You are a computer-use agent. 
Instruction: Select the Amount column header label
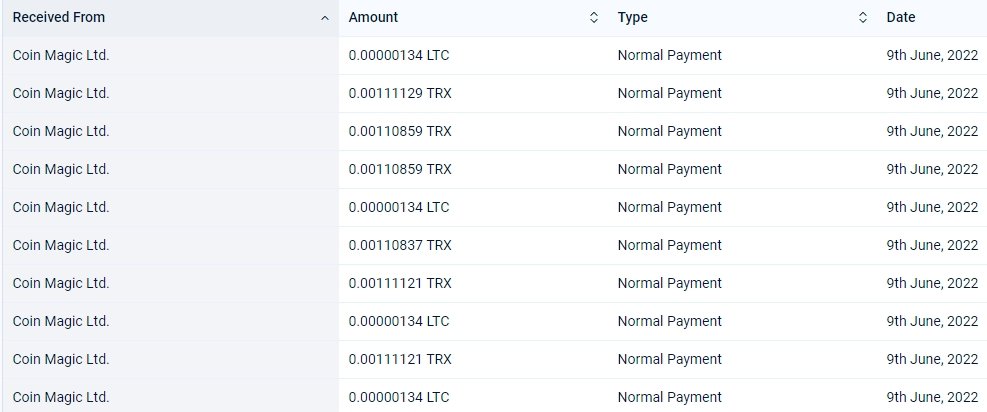click(x=373, y=18)
